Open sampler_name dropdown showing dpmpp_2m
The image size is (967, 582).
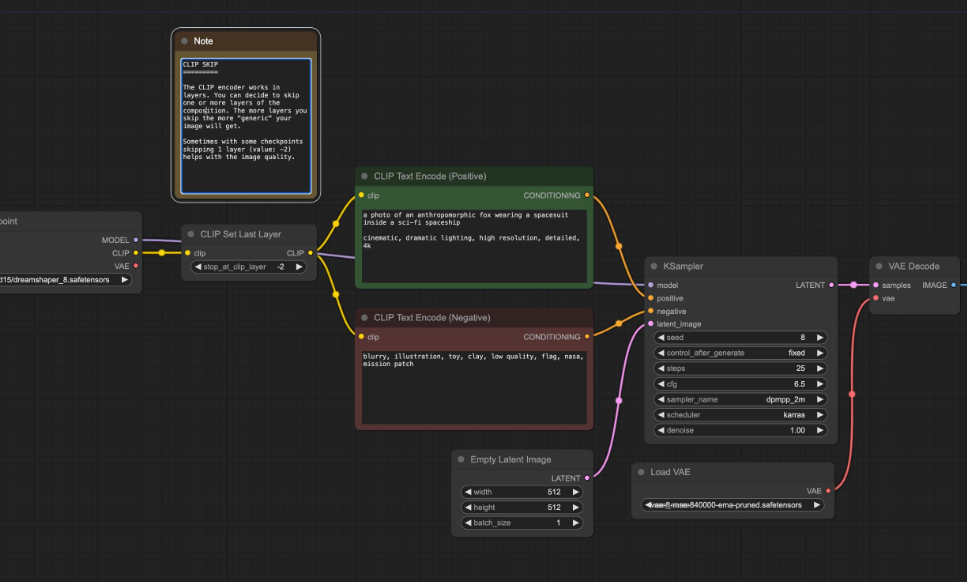tap(740, 400)
